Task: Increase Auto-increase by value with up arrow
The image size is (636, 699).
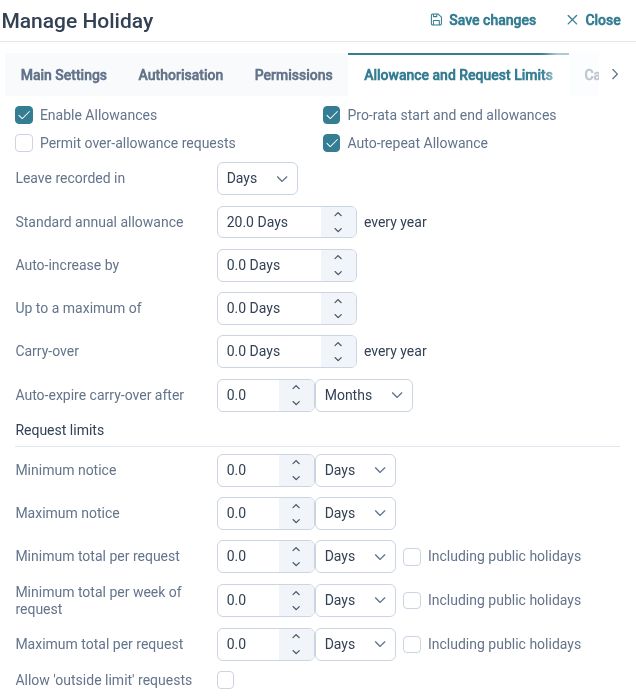Action: pos(338,258)
